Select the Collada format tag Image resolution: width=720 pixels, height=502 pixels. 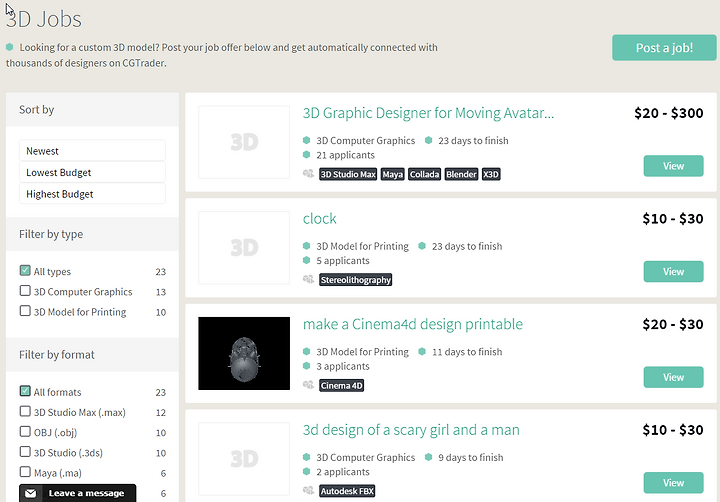click(x=424, y=175)
